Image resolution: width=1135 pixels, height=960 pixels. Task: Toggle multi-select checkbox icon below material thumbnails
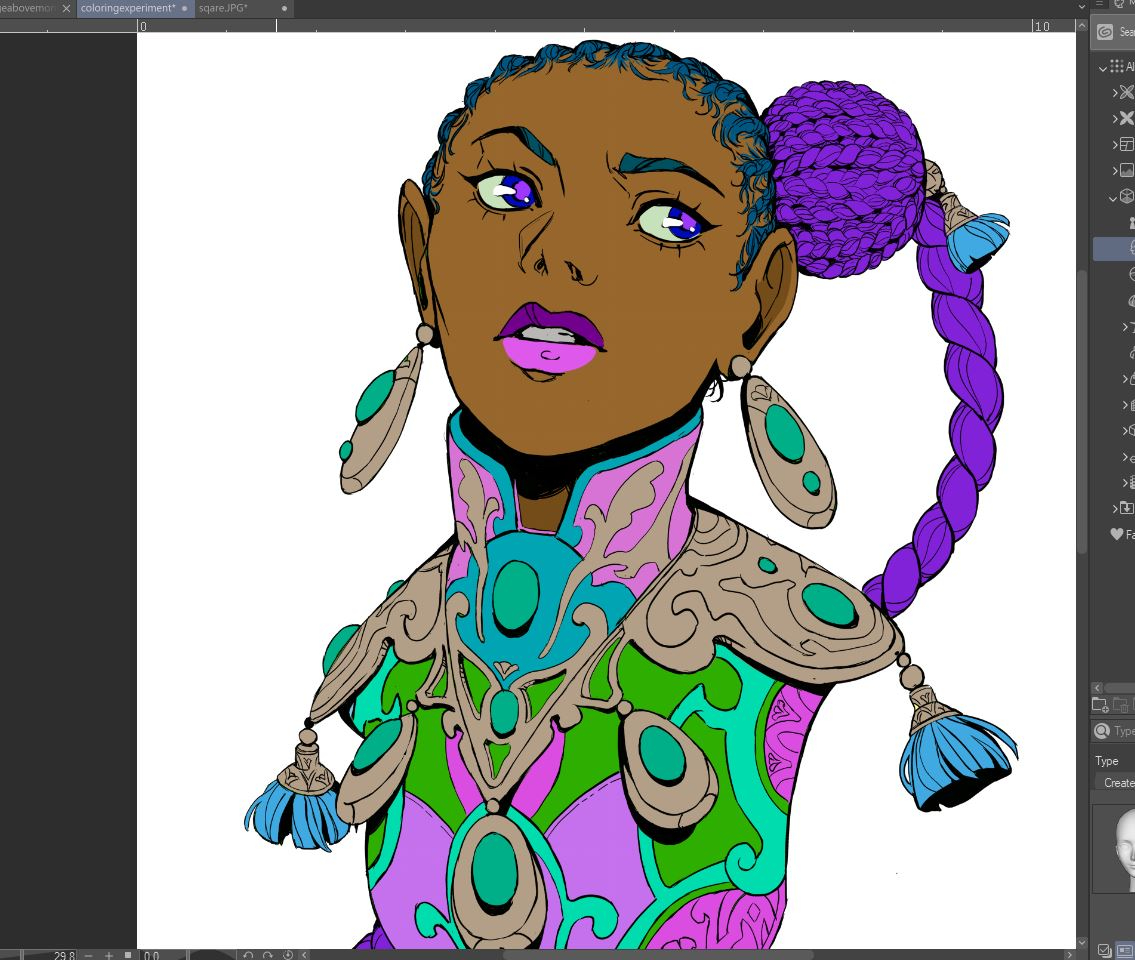pos(1104,950)
